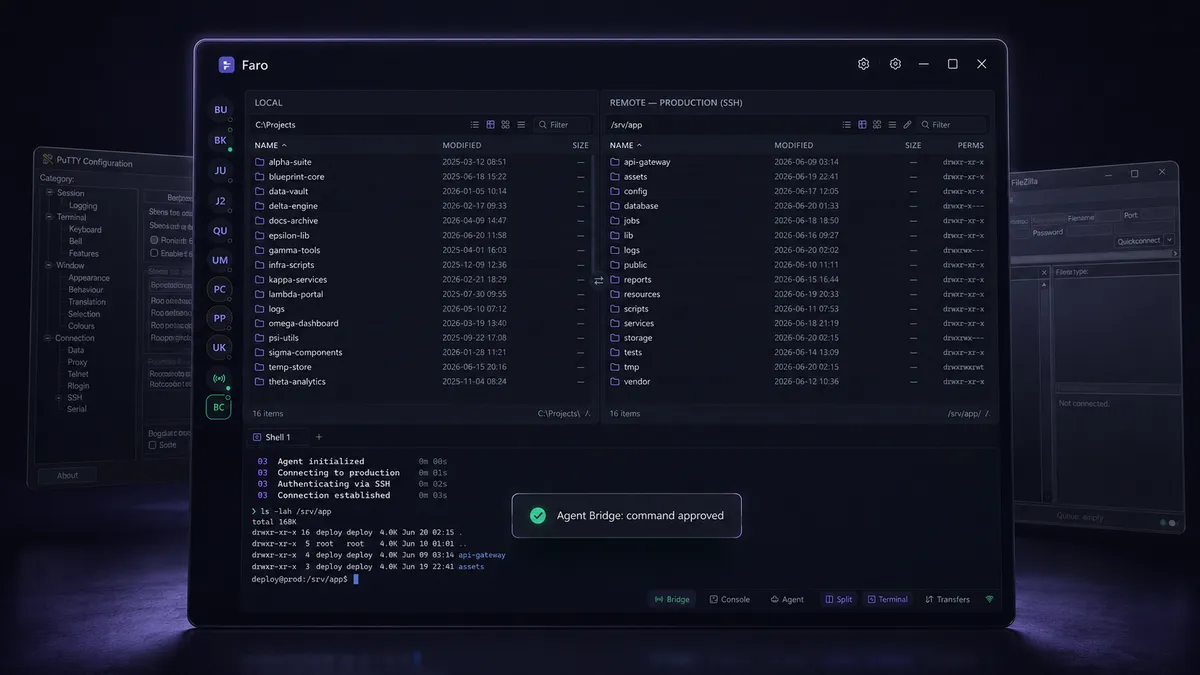
Task: Toggle the Terminal panel button
Action: point(888,599)
